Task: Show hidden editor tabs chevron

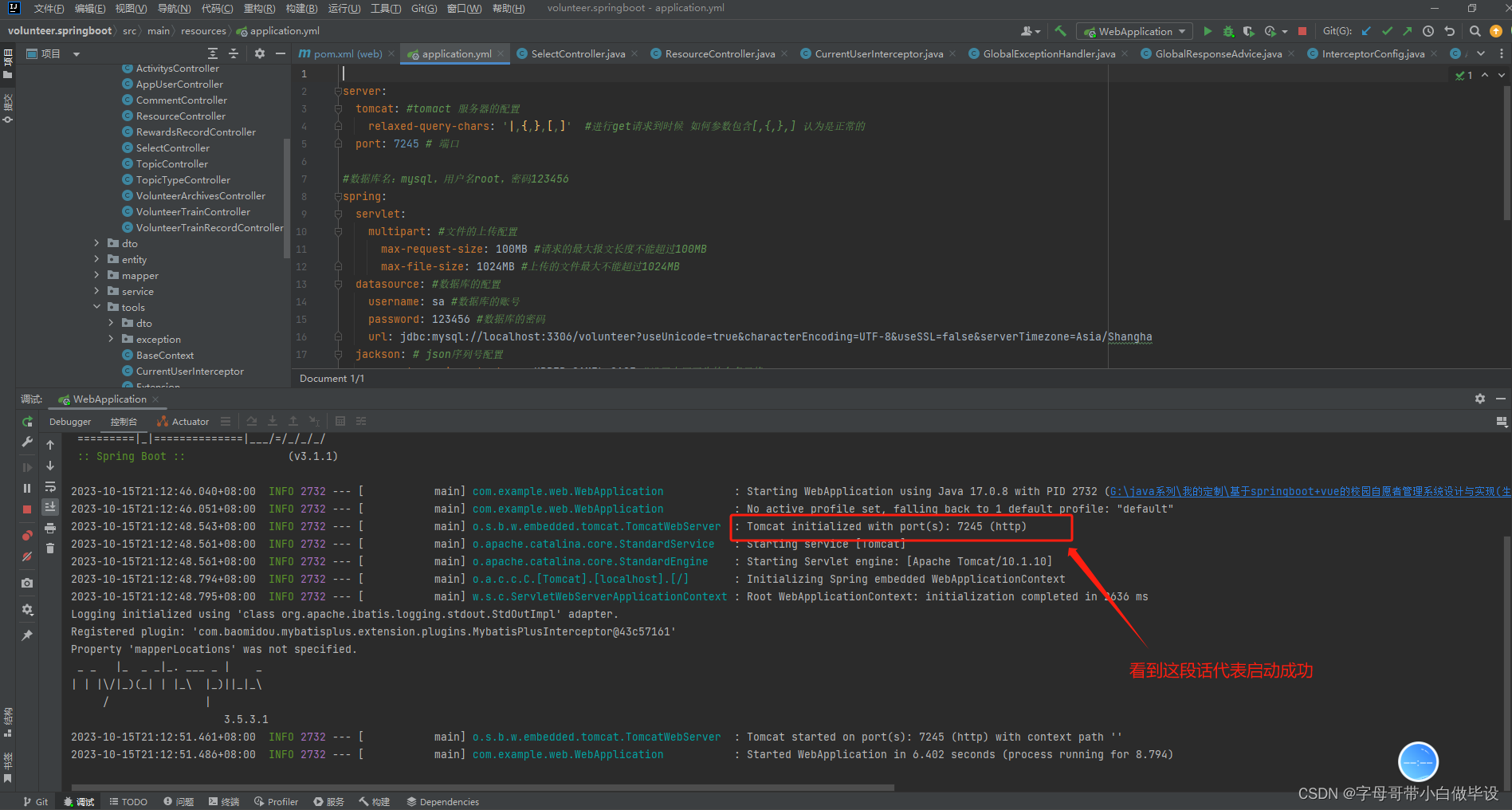Action: tap(1481, 53)
